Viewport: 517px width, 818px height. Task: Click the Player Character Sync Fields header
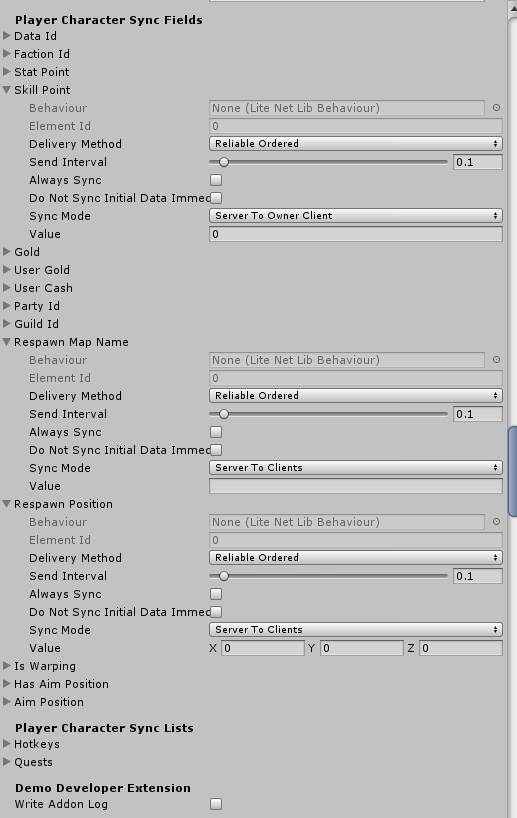pyautogui.click(x=109, y=20)
